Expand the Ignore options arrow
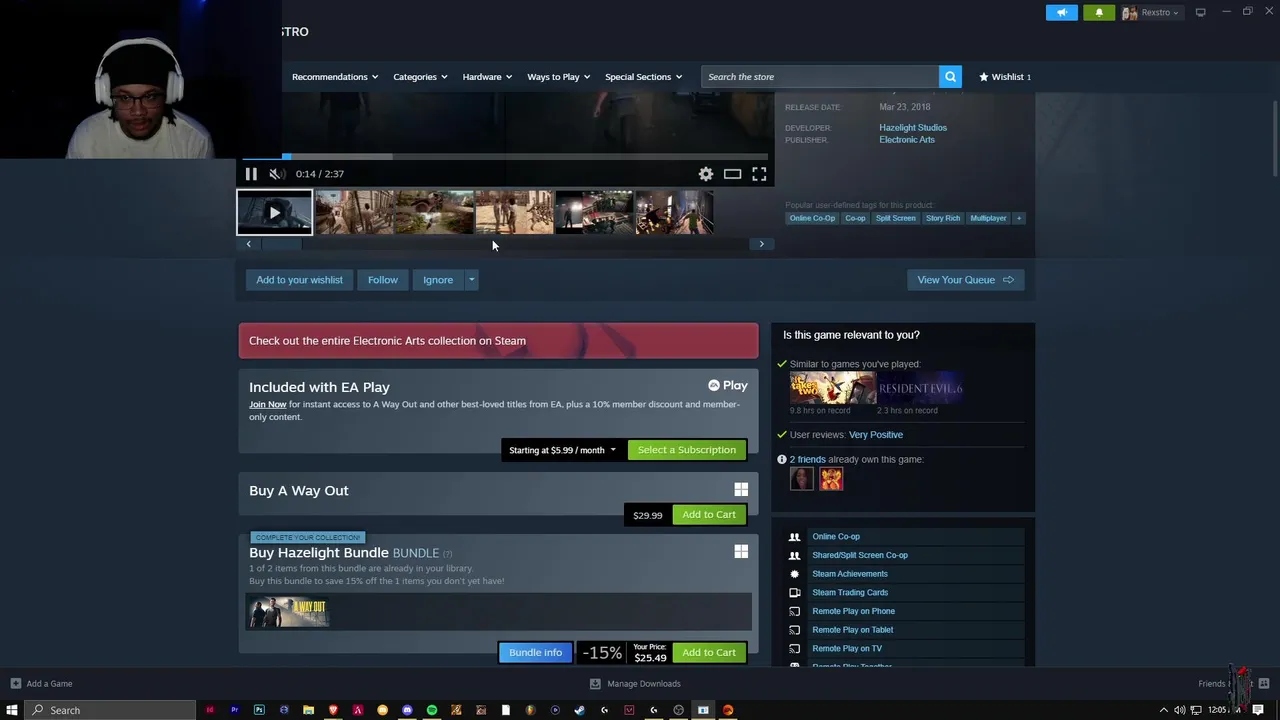Viewport: 1280px width, 720px height. [x=471, y=280]
